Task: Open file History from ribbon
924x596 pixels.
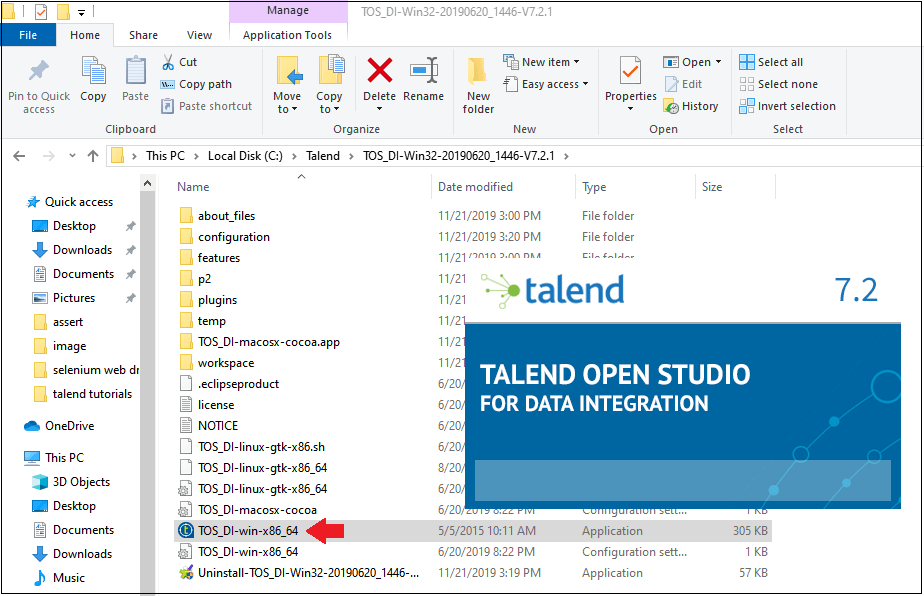Action: click(x=691, y=106)
